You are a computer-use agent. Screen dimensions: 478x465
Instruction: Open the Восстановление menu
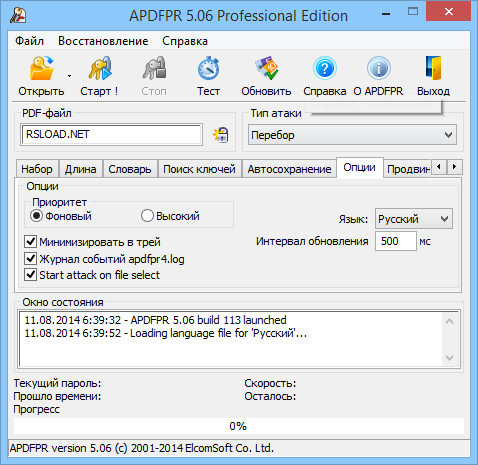pos(103,41)
